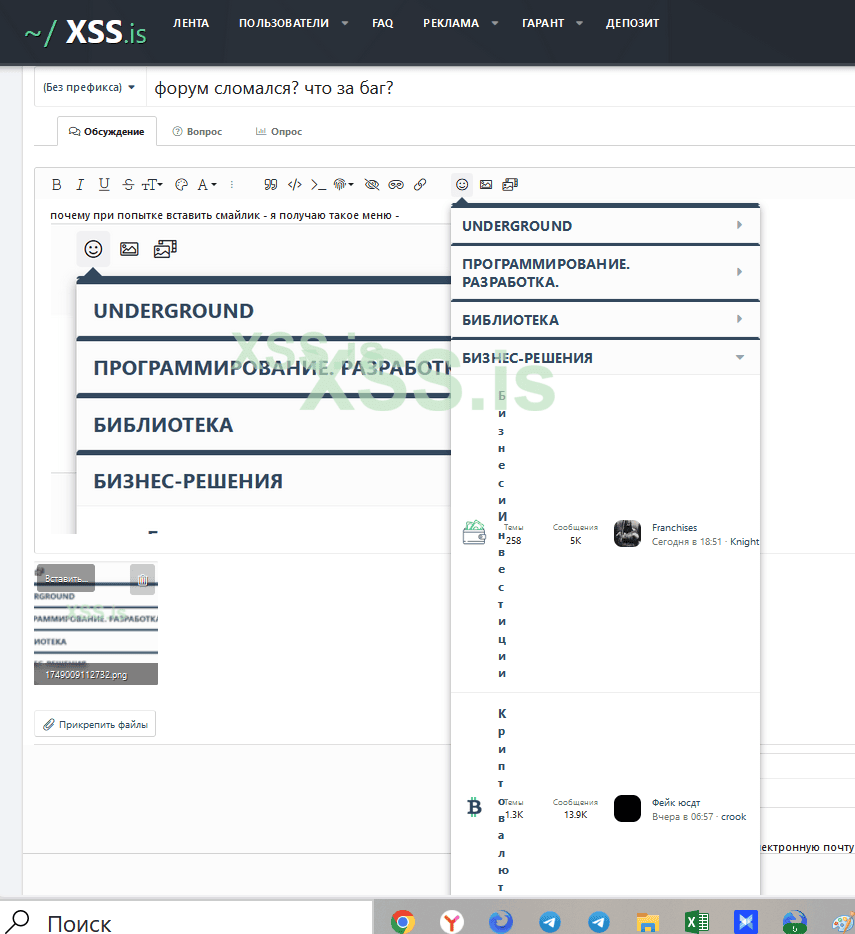Click the 5K messages count

point(575,541)
